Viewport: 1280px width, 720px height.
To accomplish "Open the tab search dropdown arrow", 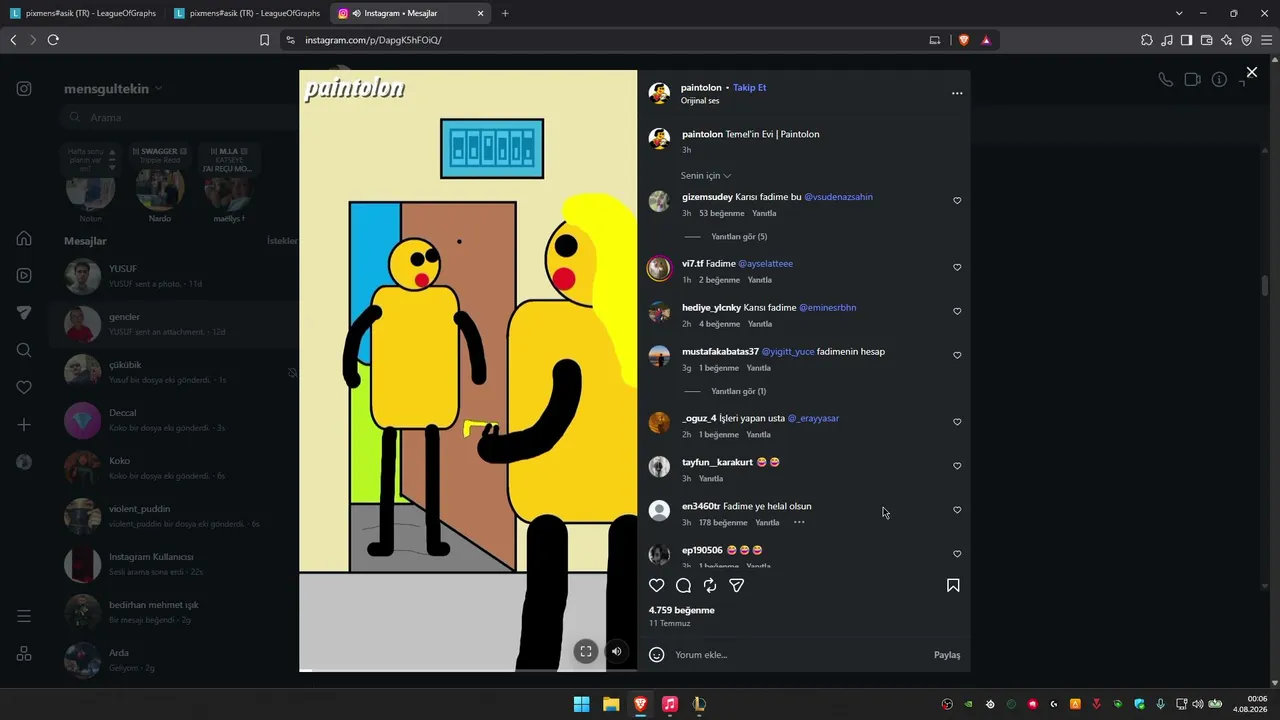I will [x=1179, y=13].
